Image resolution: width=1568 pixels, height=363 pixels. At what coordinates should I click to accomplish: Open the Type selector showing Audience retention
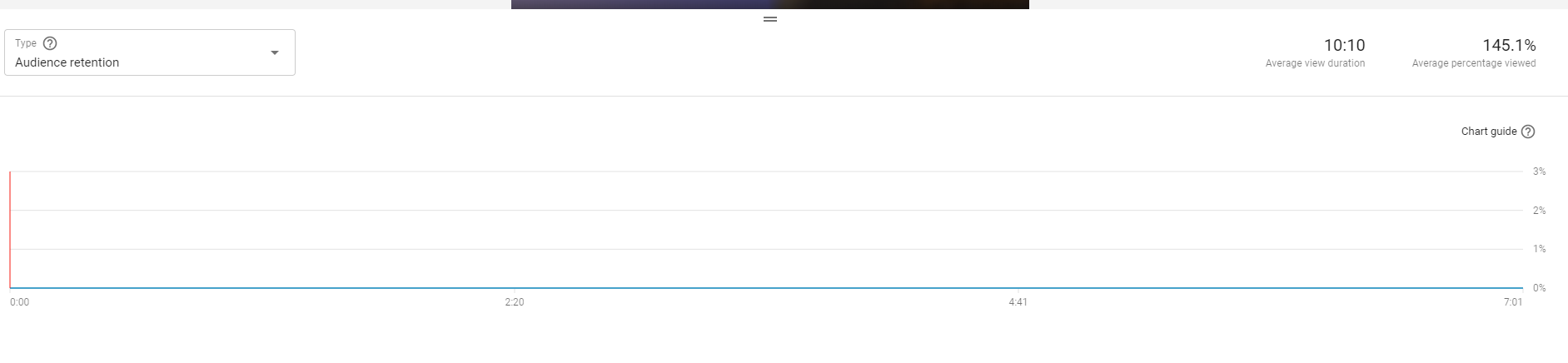150,52
